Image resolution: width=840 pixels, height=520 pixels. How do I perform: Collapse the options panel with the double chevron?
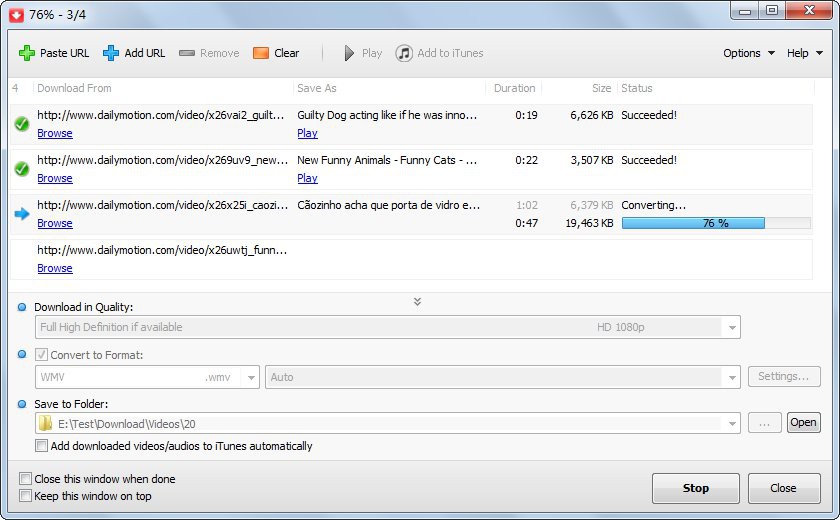(417, 302)
